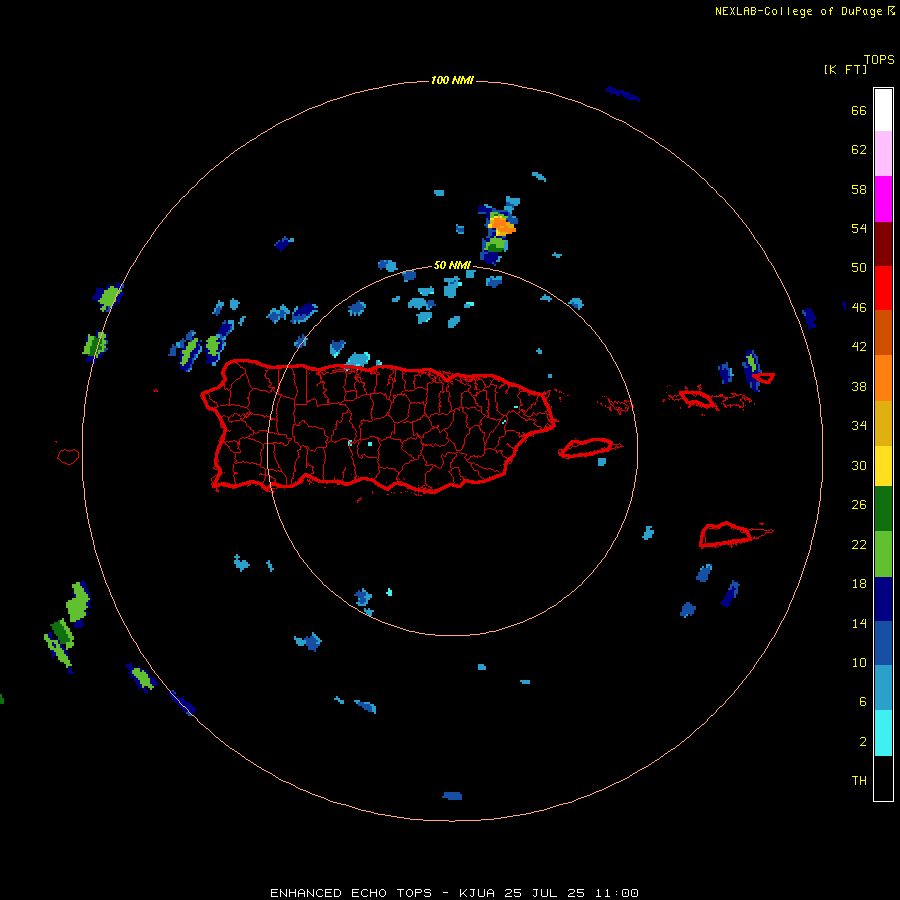The image size is (900, 900).
Task: Pick the bright yellow legend swatch
Action: tap(883, 466)
